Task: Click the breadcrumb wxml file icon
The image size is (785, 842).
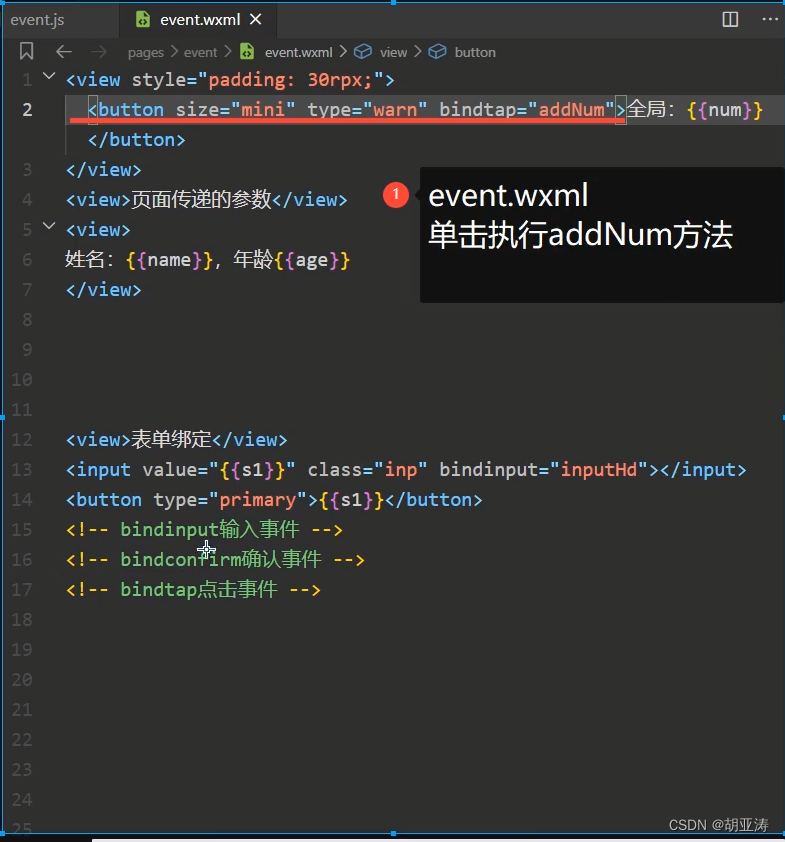Action: coord(247,52)
